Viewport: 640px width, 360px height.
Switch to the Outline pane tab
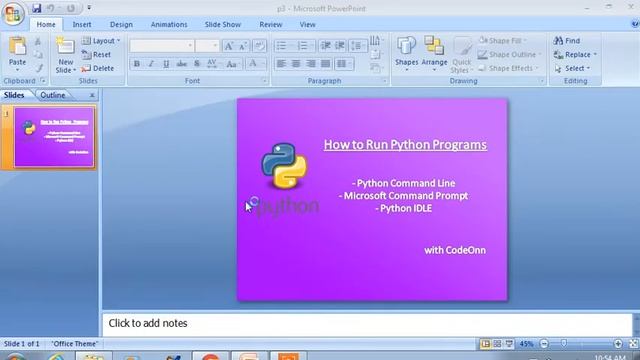coord(53,95)
